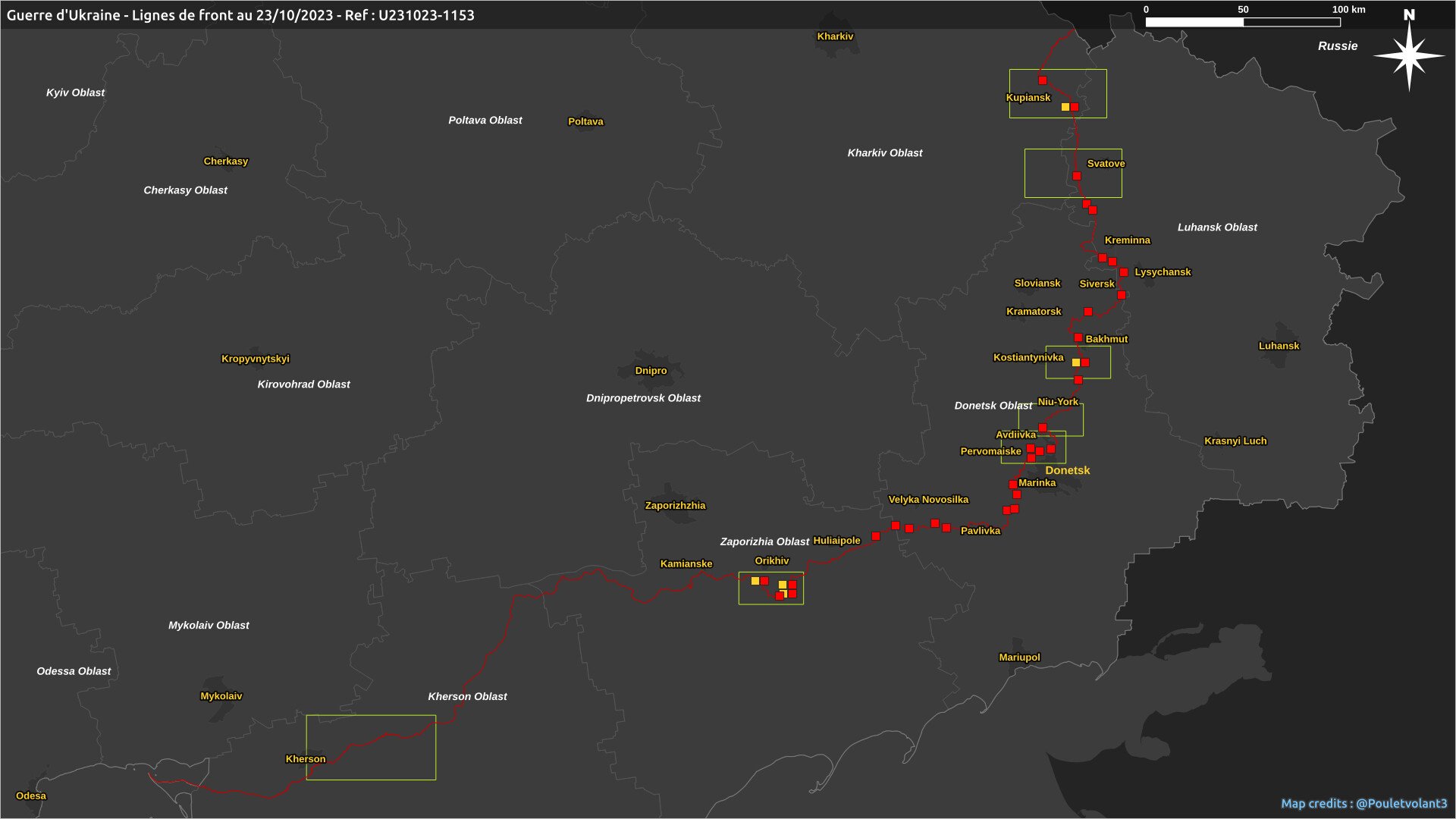Click the Dnipropetrovsk Oblast label
Screen dimensions: 1456x819
643,398
